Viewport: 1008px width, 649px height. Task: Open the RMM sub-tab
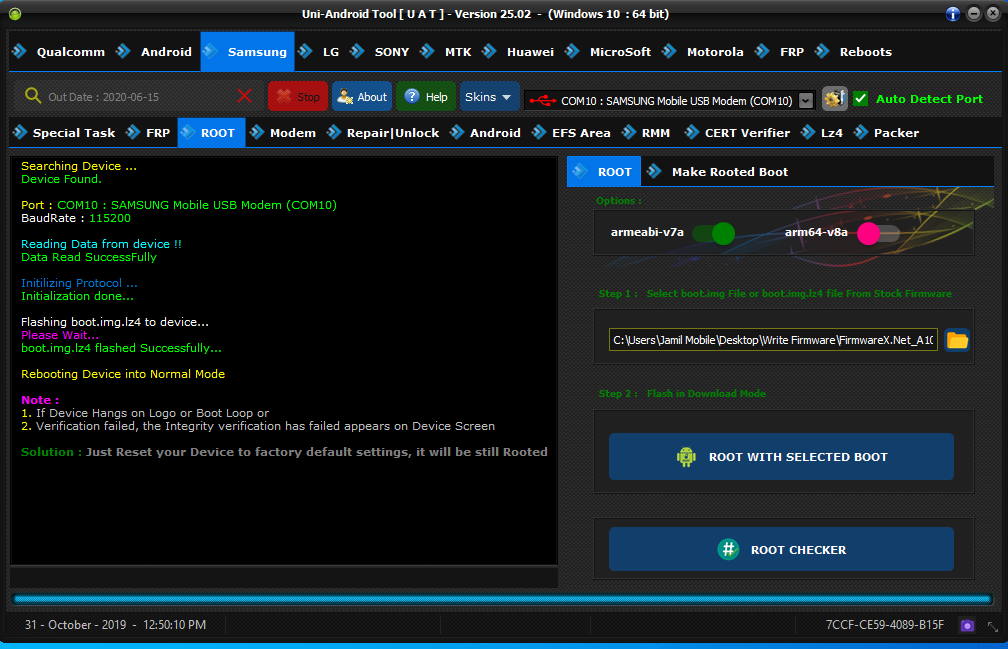tap(646, 133)
